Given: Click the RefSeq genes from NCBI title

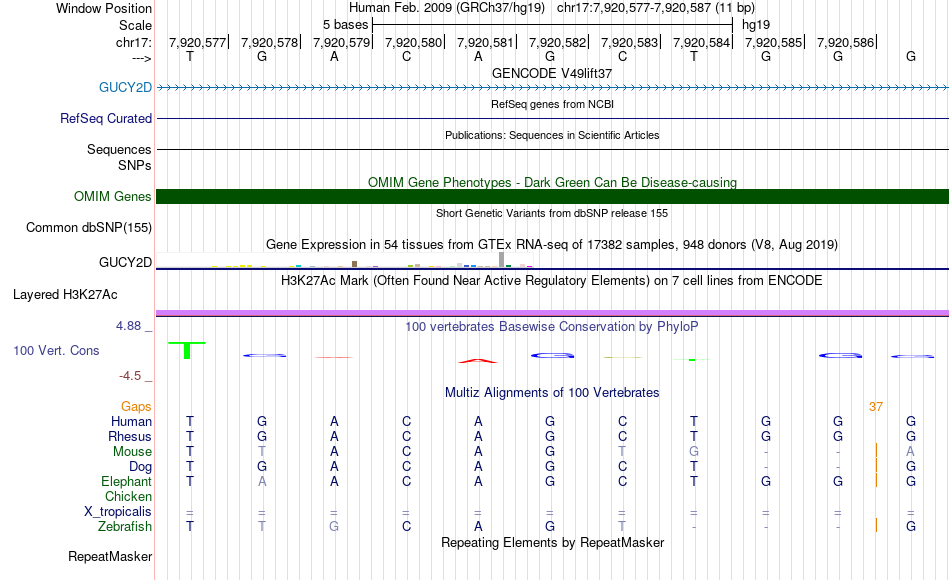Looking at the screenshot, I should pyautogui.click(x=552, y=104).
